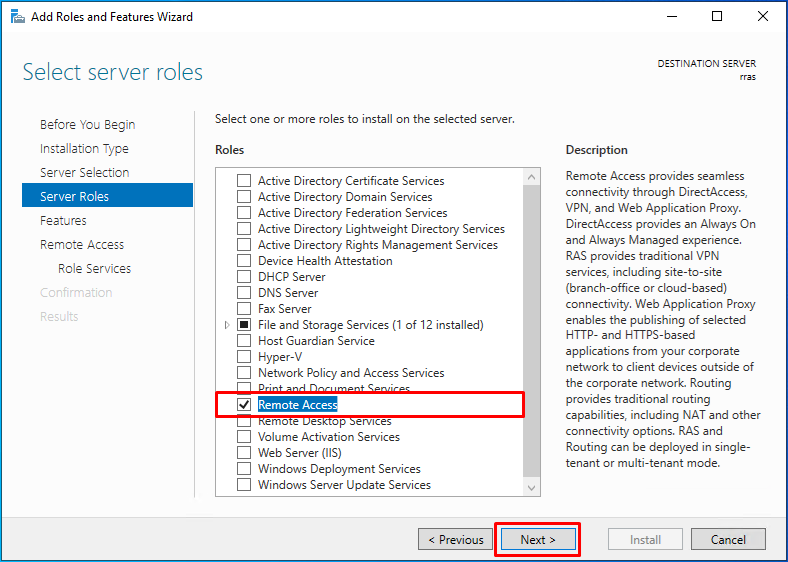This screenshot has width=788, height=562.
Task: Select the Host Guardian Service label
Action: [316, 341]
